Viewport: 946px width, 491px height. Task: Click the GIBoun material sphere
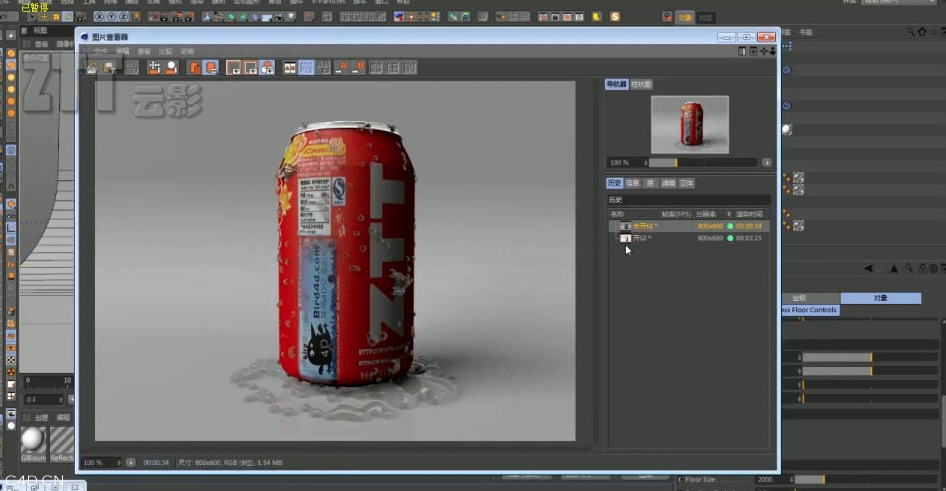pyautogui.click(x=33, y=440)
